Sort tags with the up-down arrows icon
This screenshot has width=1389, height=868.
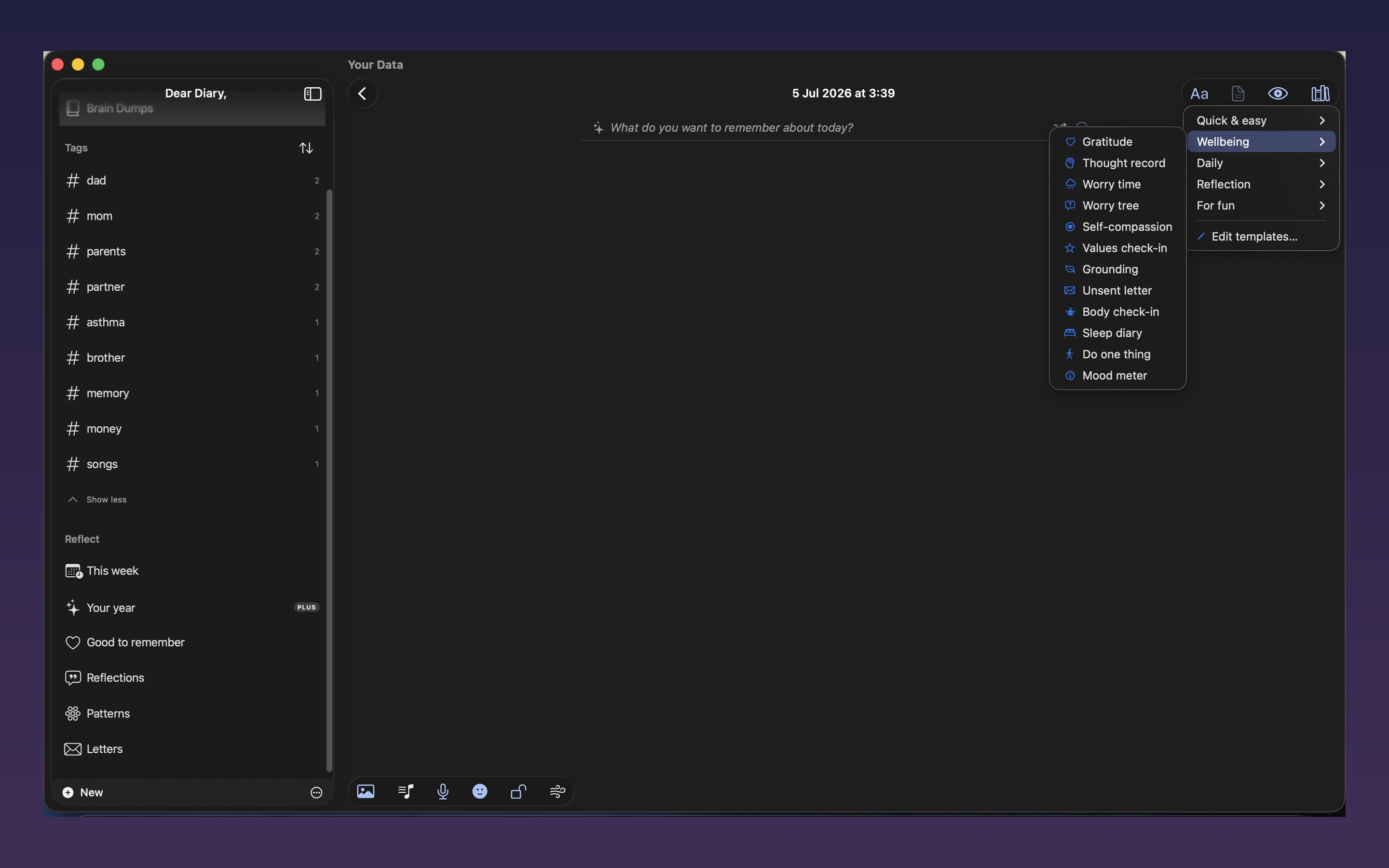(x=306, y=148)
